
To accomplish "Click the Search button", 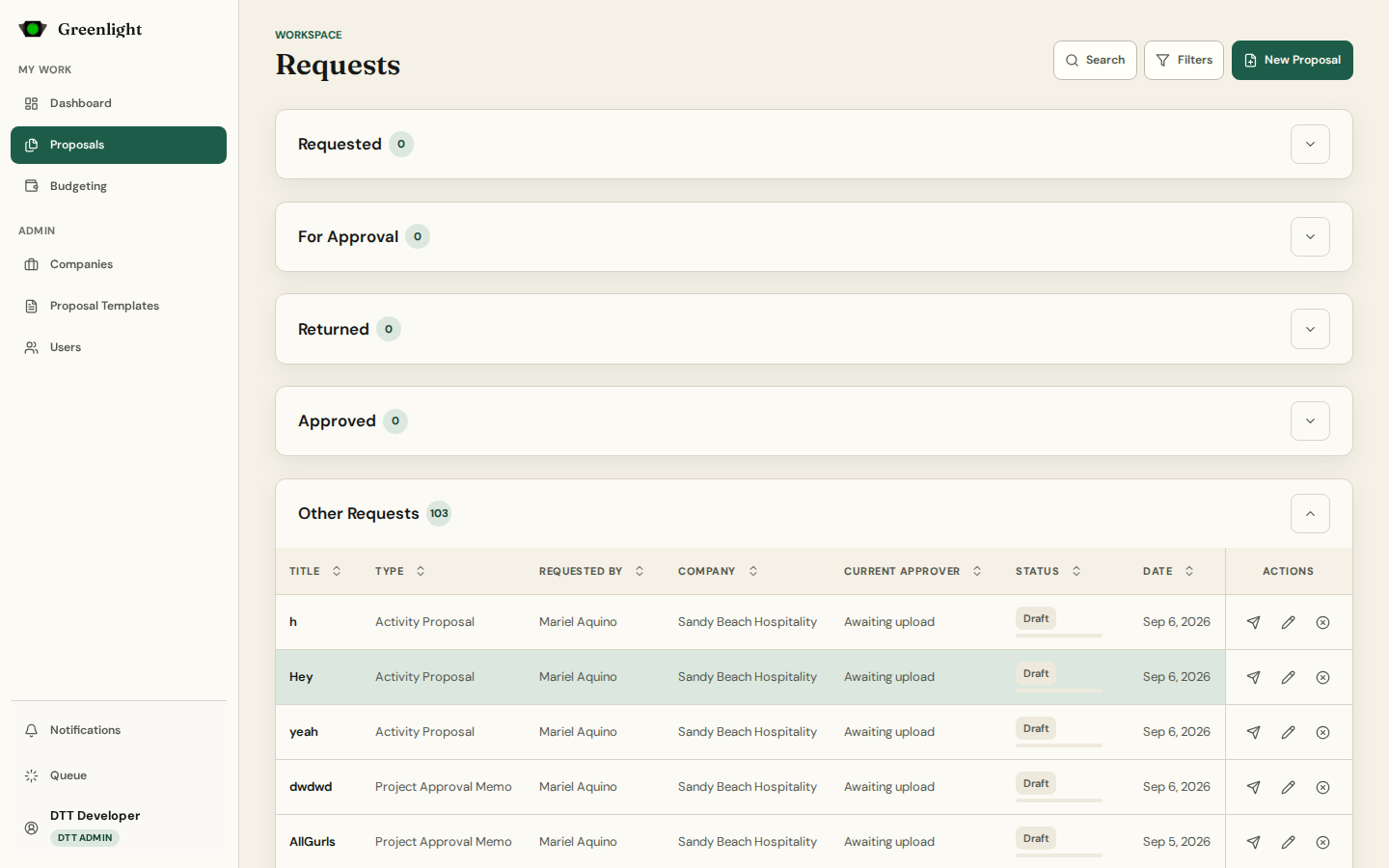I will click(x=1095, y=60).
